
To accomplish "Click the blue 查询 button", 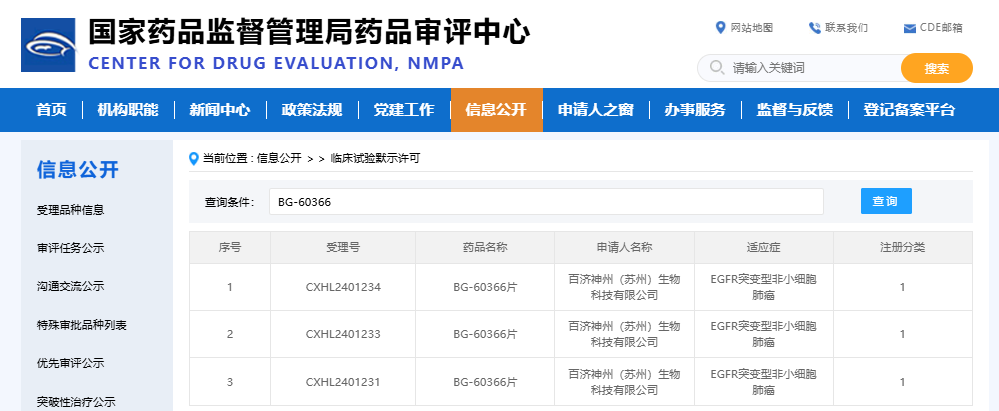I will click(886, 201).
